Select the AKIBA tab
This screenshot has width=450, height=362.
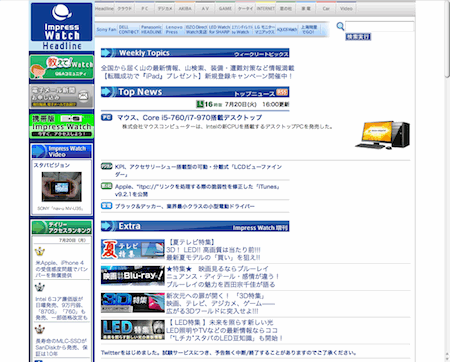(185, 8)
